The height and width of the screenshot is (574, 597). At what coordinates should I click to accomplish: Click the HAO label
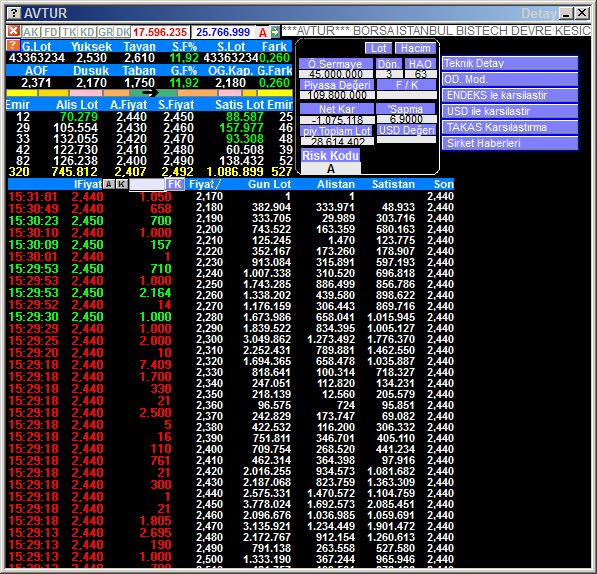point(420,64)
